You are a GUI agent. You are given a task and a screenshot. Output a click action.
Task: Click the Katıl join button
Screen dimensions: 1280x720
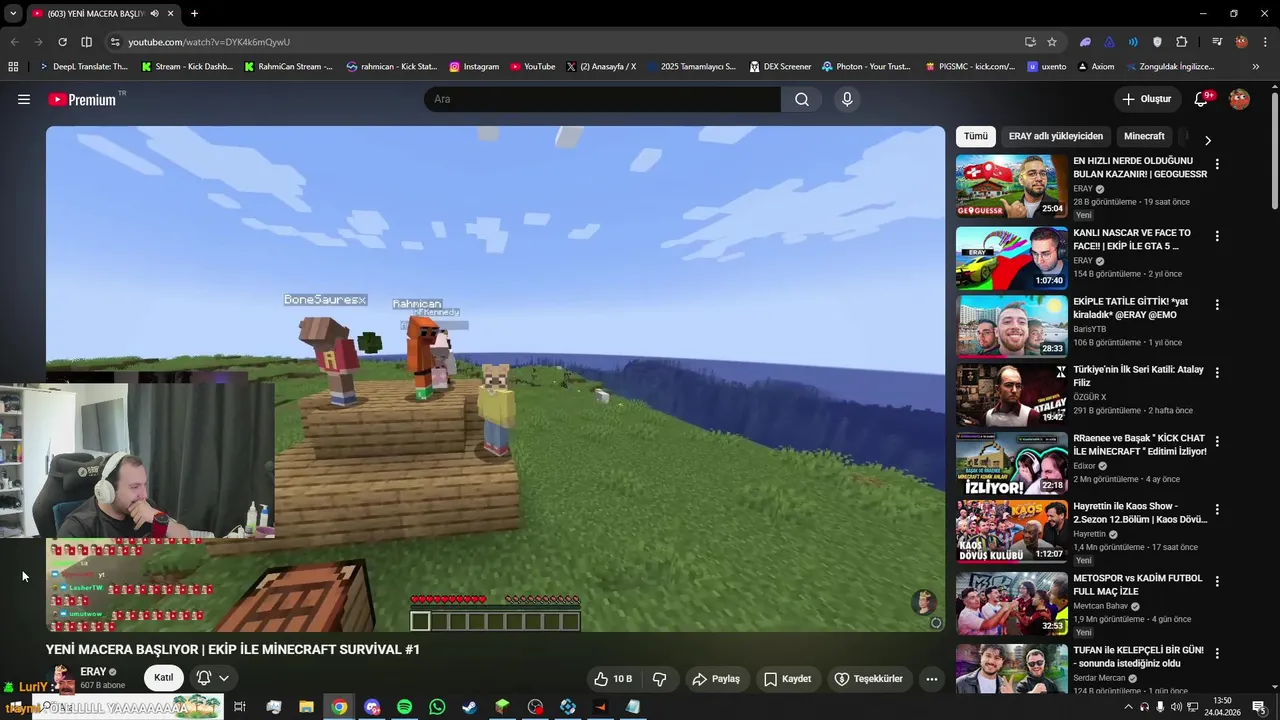(163, 678)
